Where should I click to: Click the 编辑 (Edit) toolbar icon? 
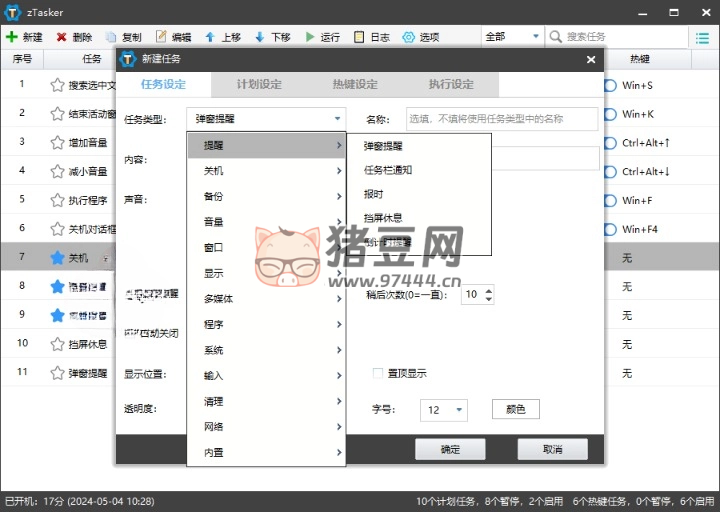point(161,37)
